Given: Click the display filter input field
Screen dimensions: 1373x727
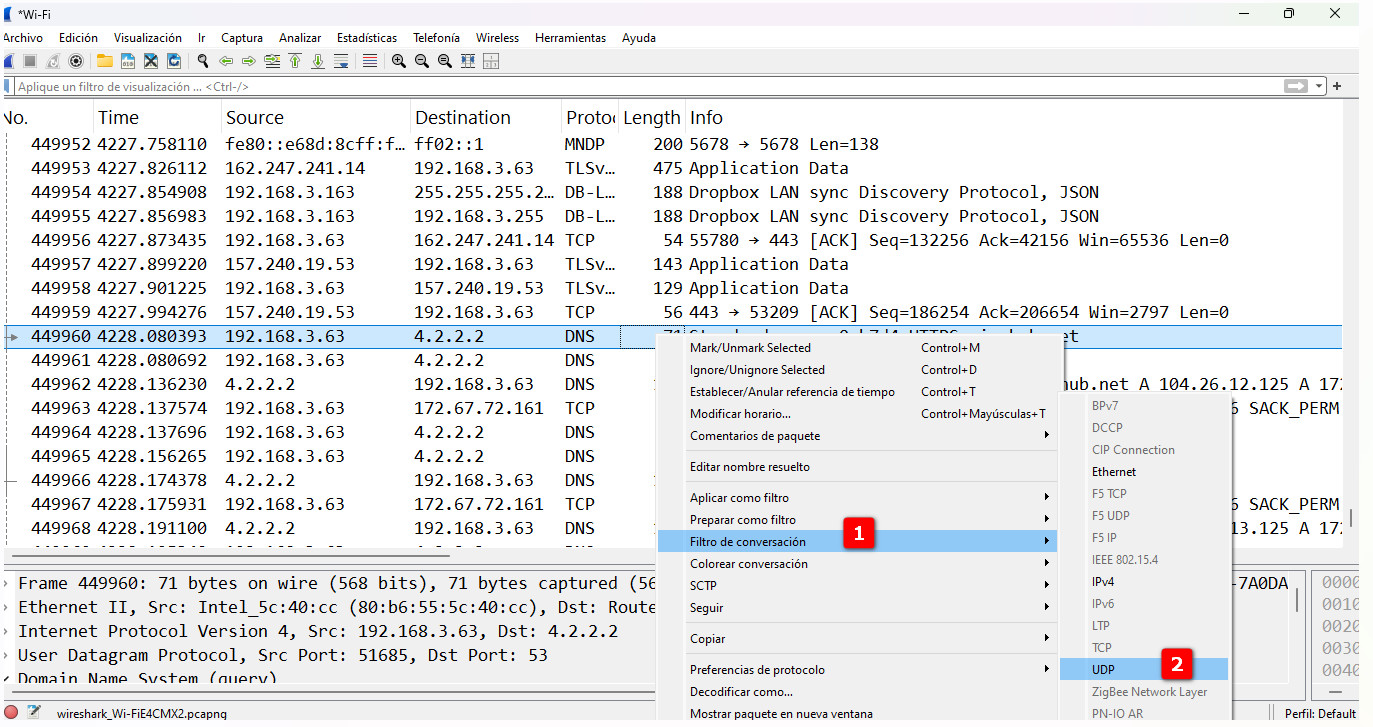Looking at the screenshot, I should click(640, 87).
